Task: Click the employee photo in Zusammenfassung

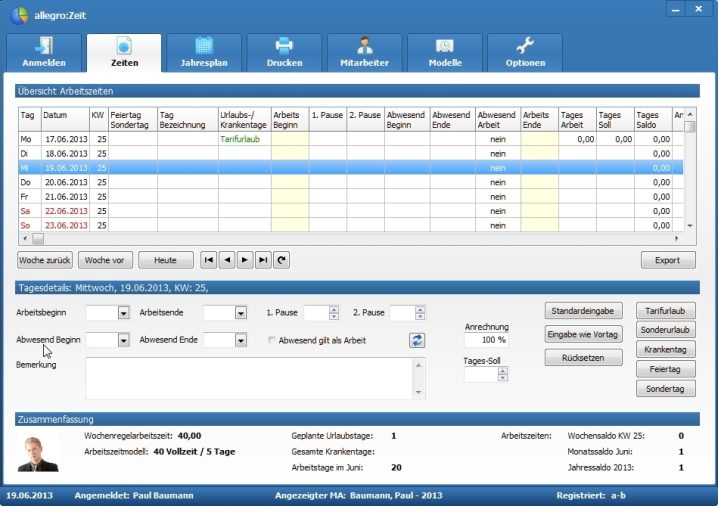Action: (x=38, y=454)
